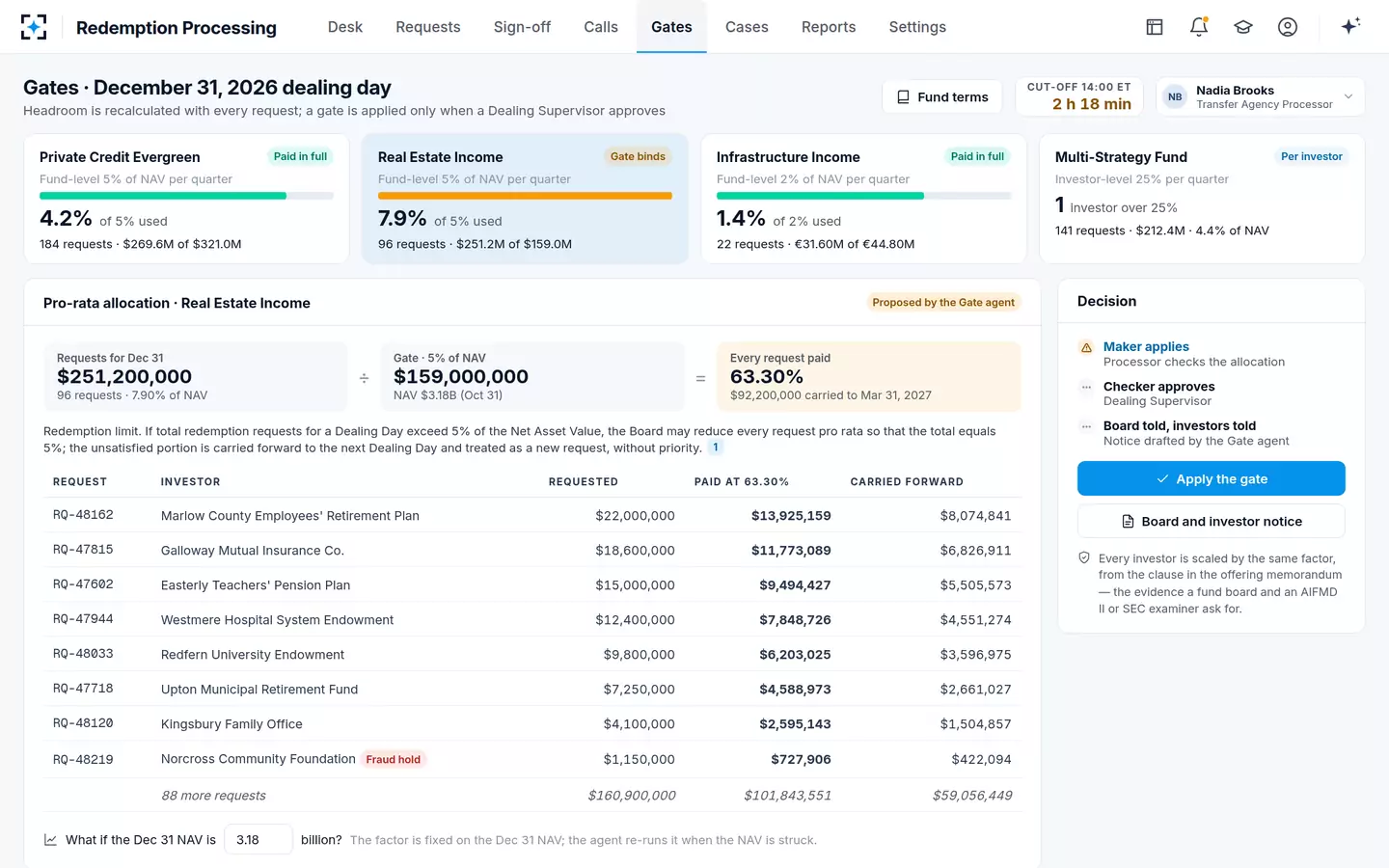Click the cut-off countdown 2 h 18 min
Viewport: 1389px width, 868px height.
1092,104
